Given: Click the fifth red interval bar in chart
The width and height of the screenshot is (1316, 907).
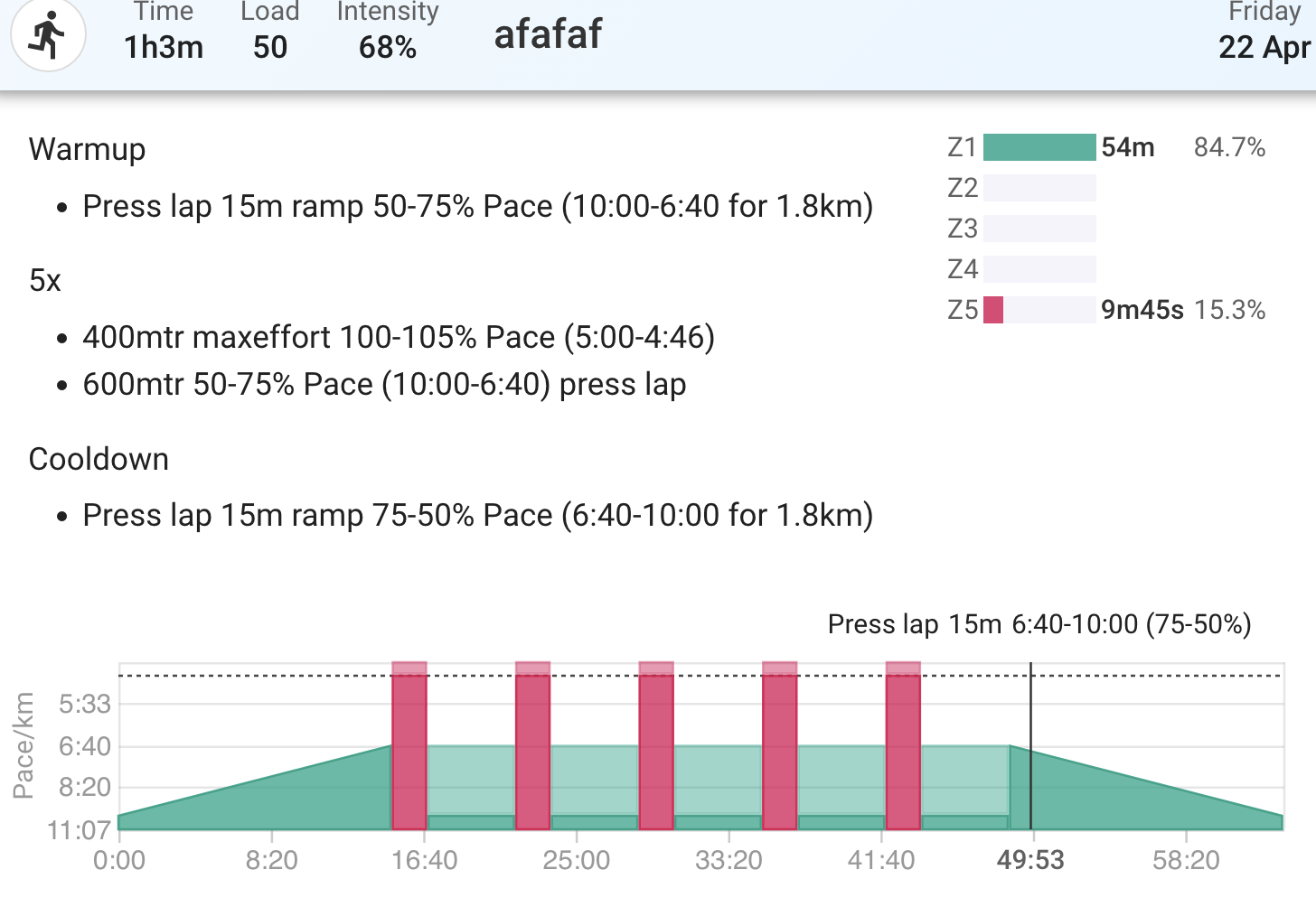Looking at the screenshot, I should (x=903, y=746).
